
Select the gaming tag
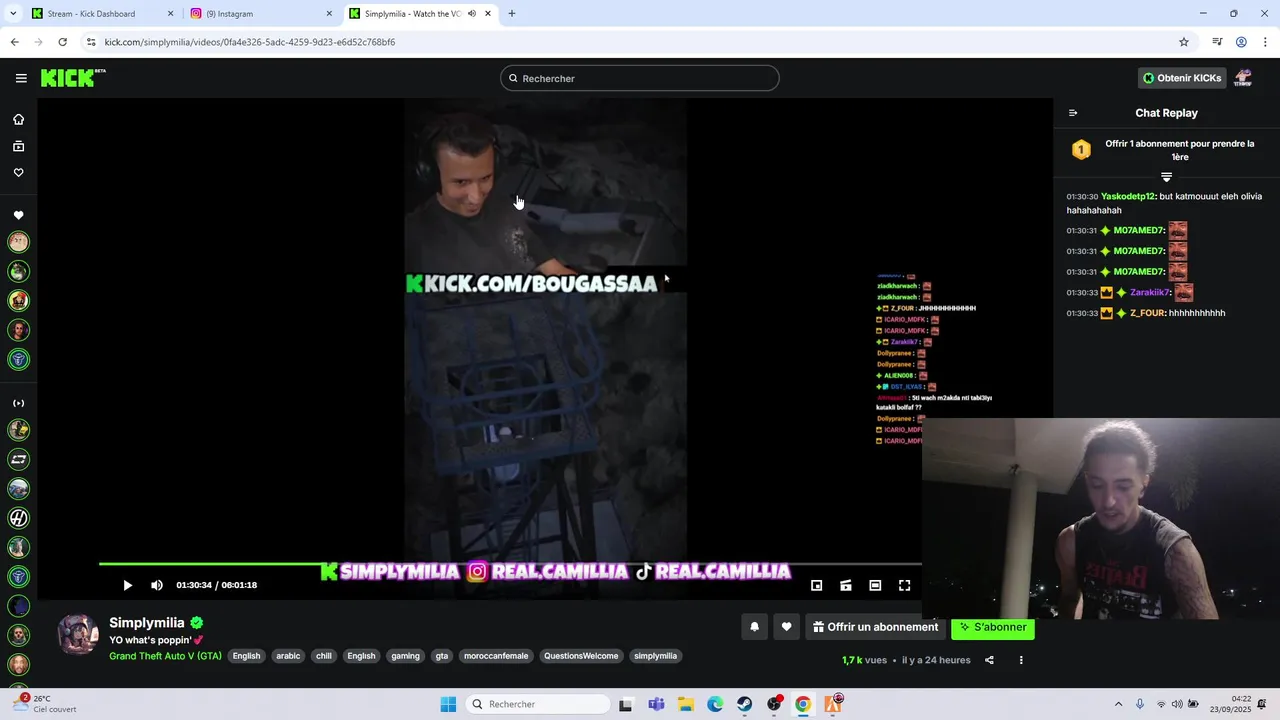[x=405, y=656]
